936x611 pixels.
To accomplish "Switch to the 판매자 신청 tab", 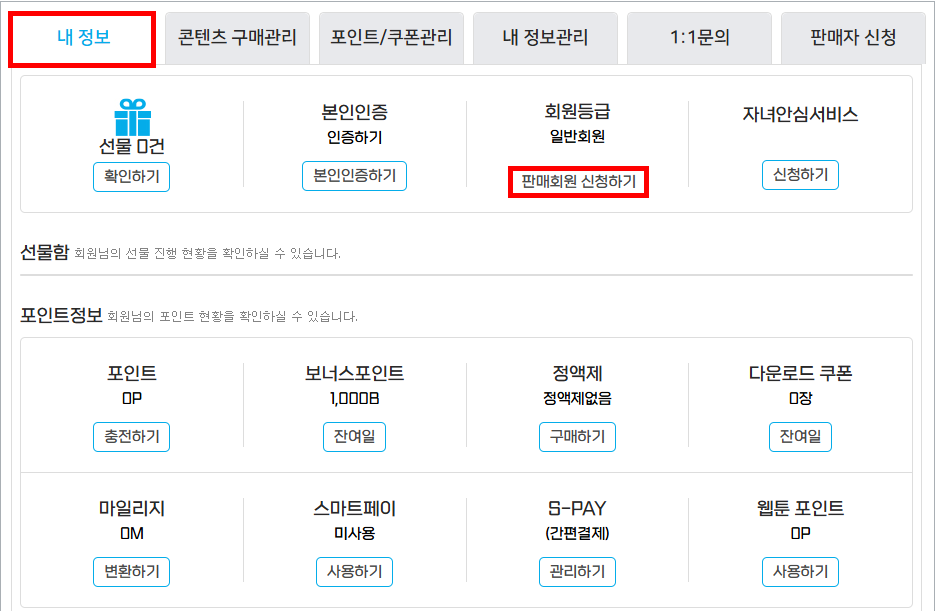I will [853, 38].
